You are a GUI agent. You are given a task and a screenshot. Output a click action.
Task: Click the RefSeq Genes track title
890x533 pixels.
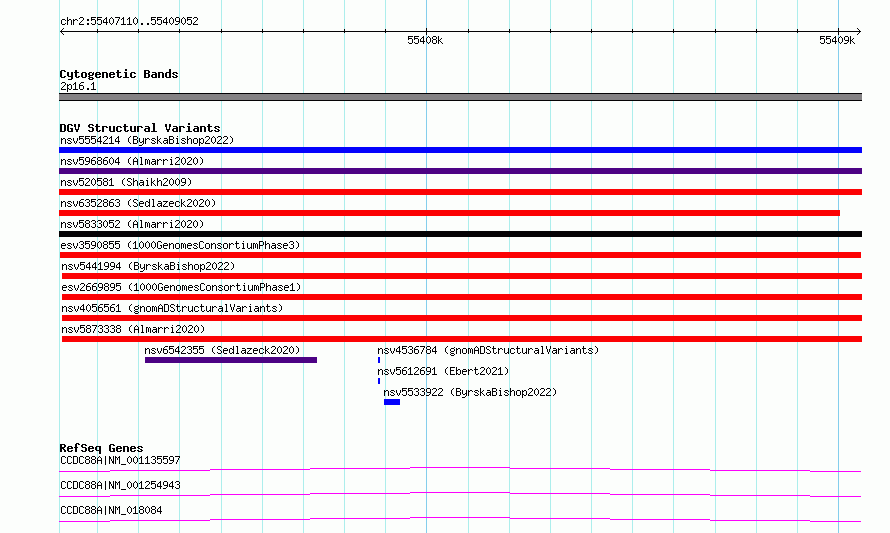[101, 448]
